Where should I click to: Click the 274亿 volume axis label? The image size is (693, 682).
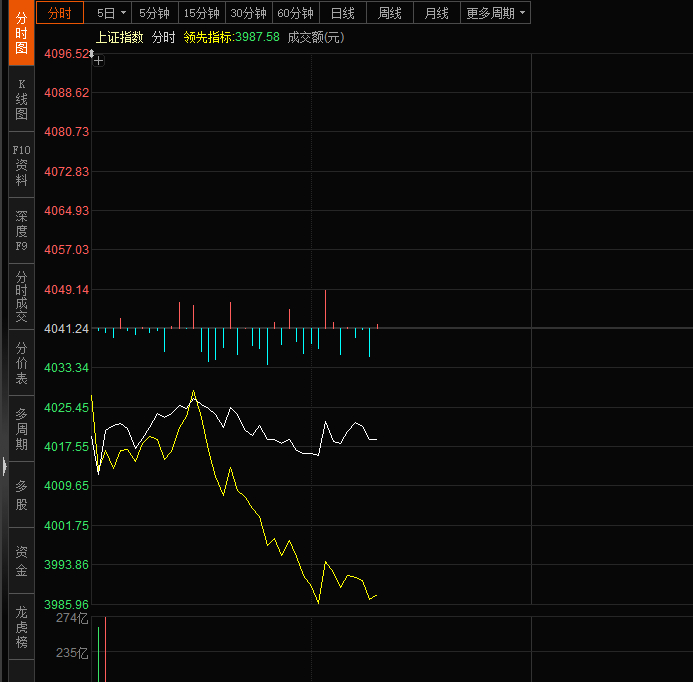click(x=72, y=618)
